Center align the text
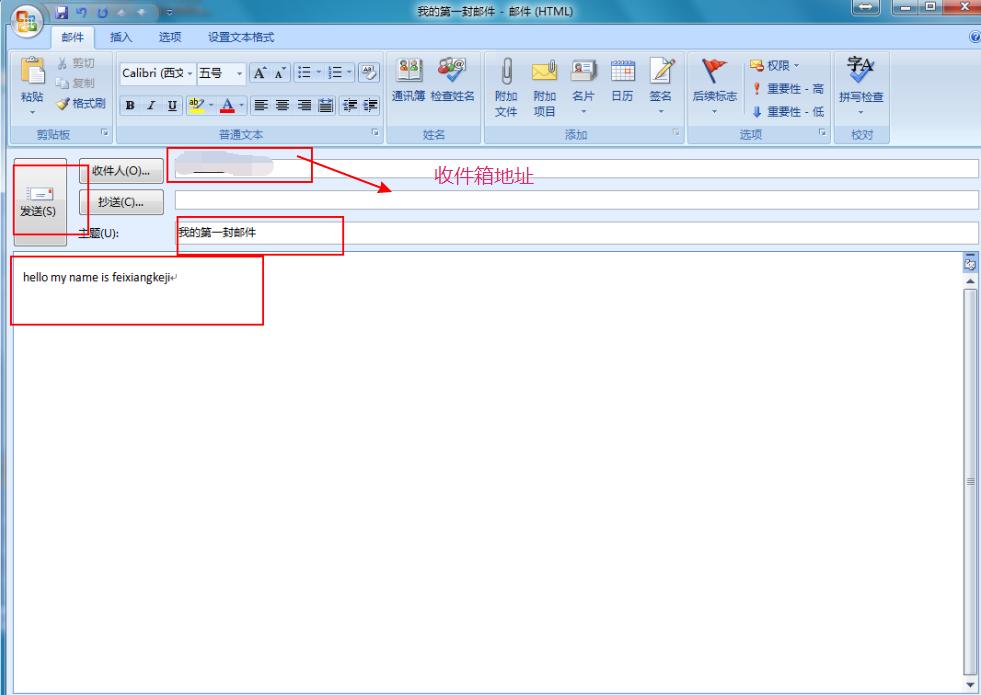The width and height of the screenshot is (981, 695). pyautogui.click(x=283, y=105)
